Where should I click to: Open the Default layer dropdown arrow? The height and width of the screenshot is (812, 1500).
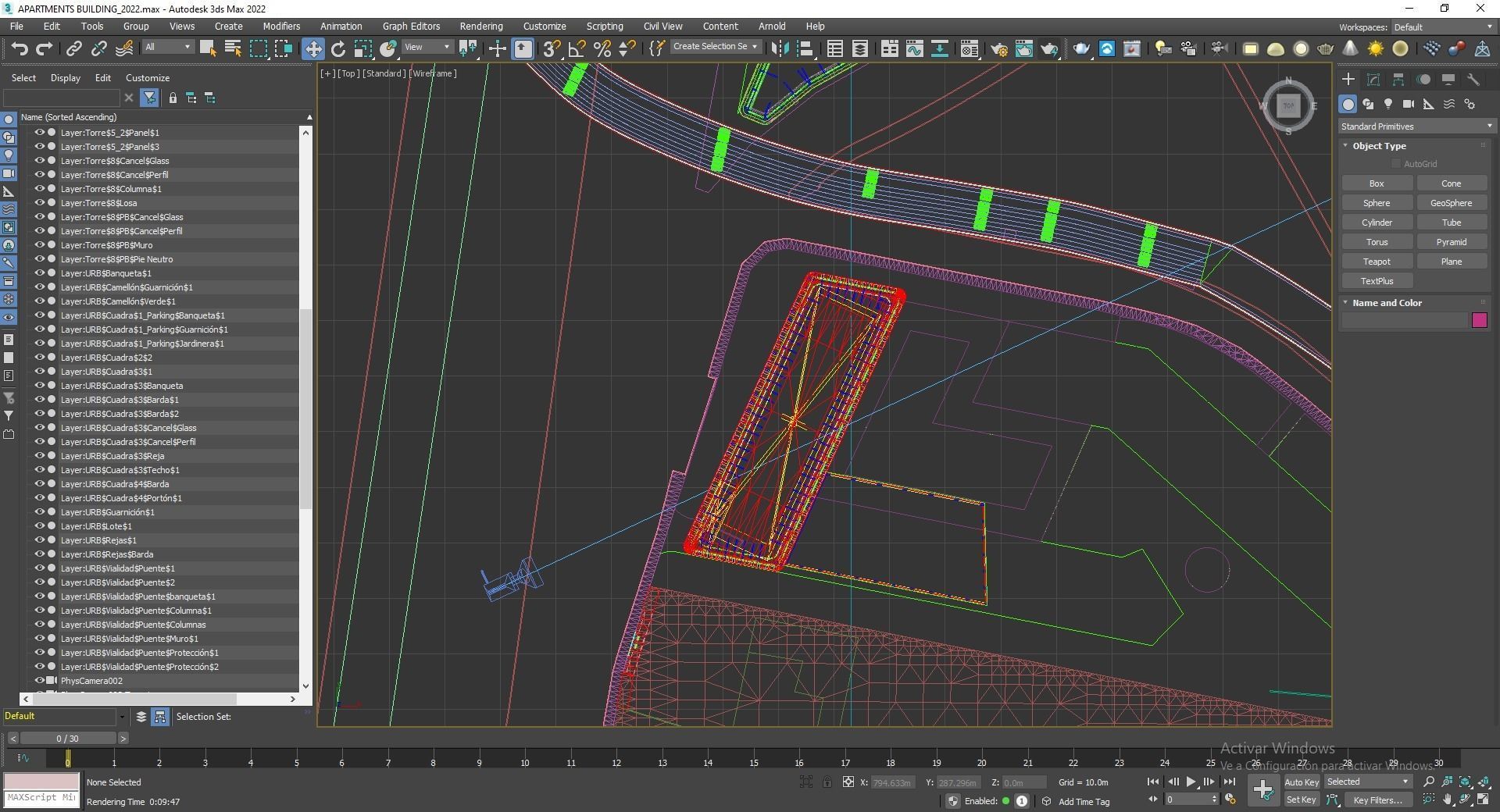click(121, 717)
